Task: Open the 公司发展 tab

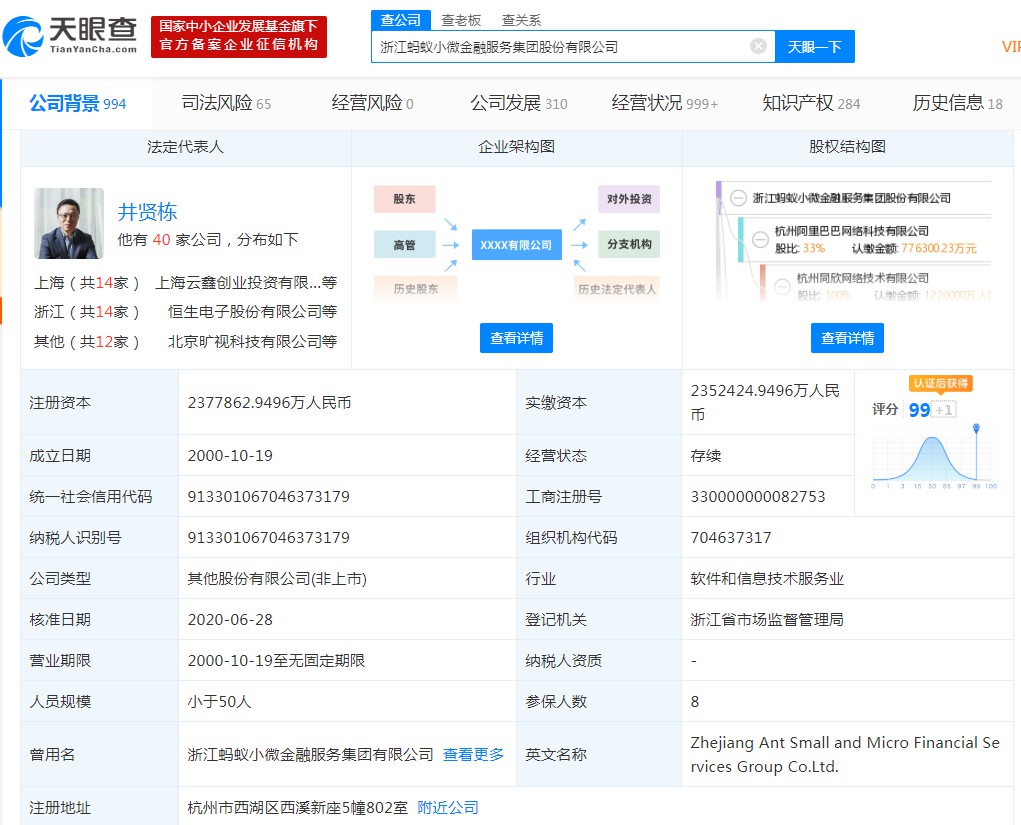Action: pyautogui.click(x=519, y=103)
